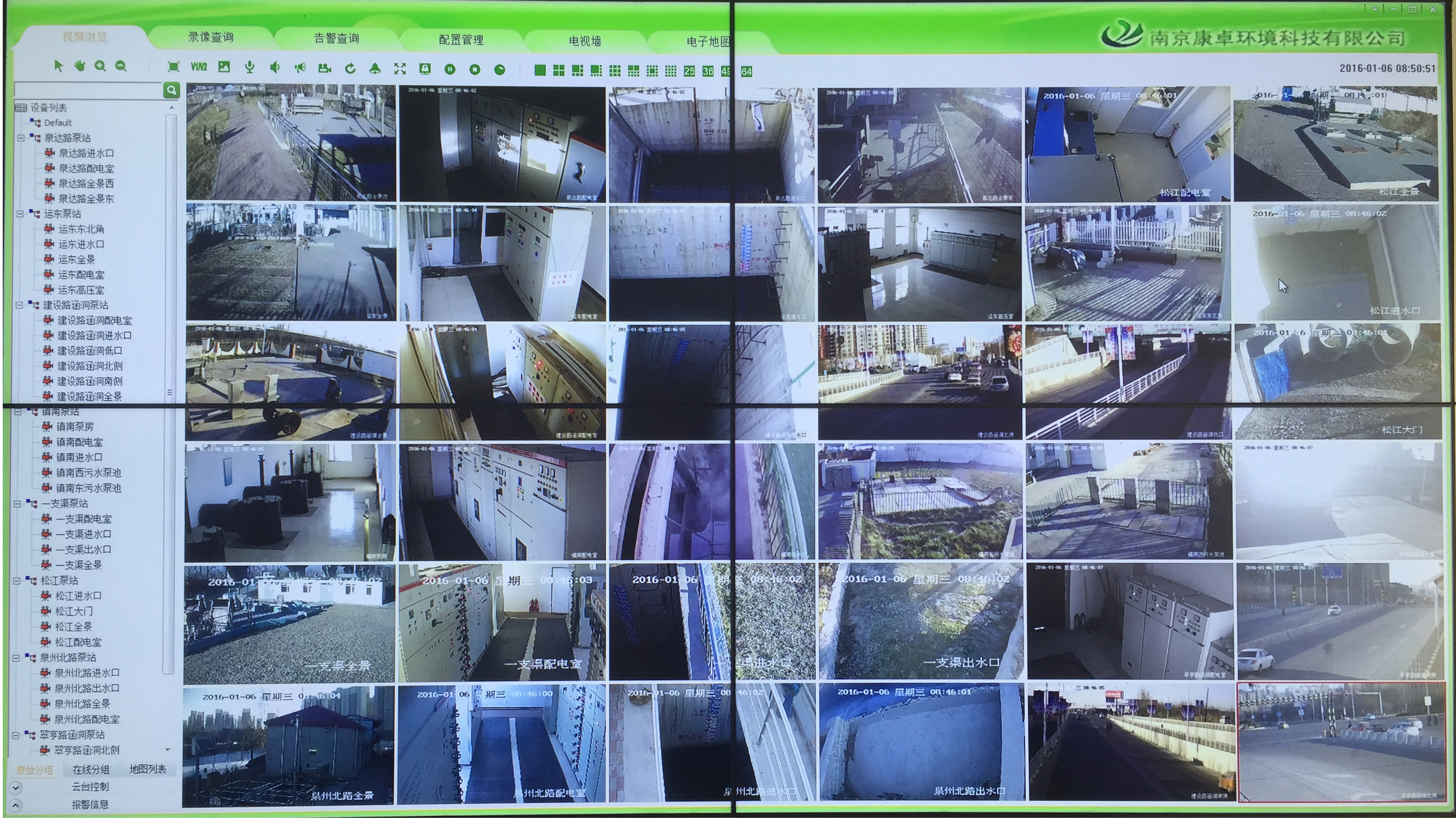Click the snapshot picture icon
1456x822 pixels.
[224, 67]
